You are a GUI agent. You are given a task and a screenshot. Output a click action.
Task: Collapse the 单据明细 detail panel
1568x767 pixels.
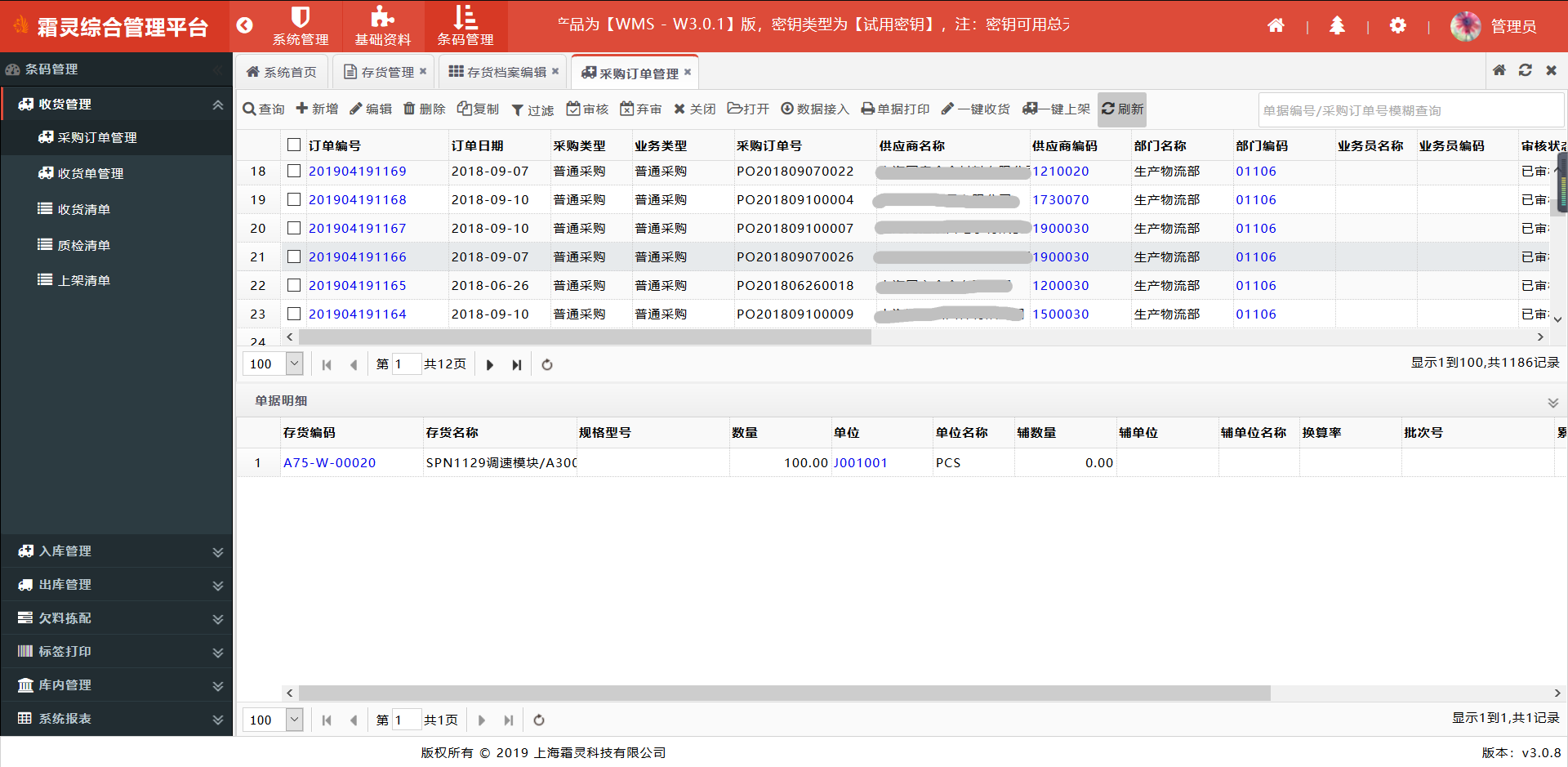1552,402
